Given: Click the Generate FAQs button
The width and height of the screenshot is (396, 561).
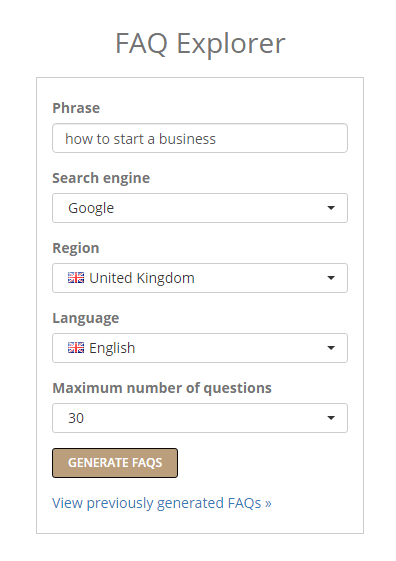Looking at the screenshot, I should [x=115, y=463].
